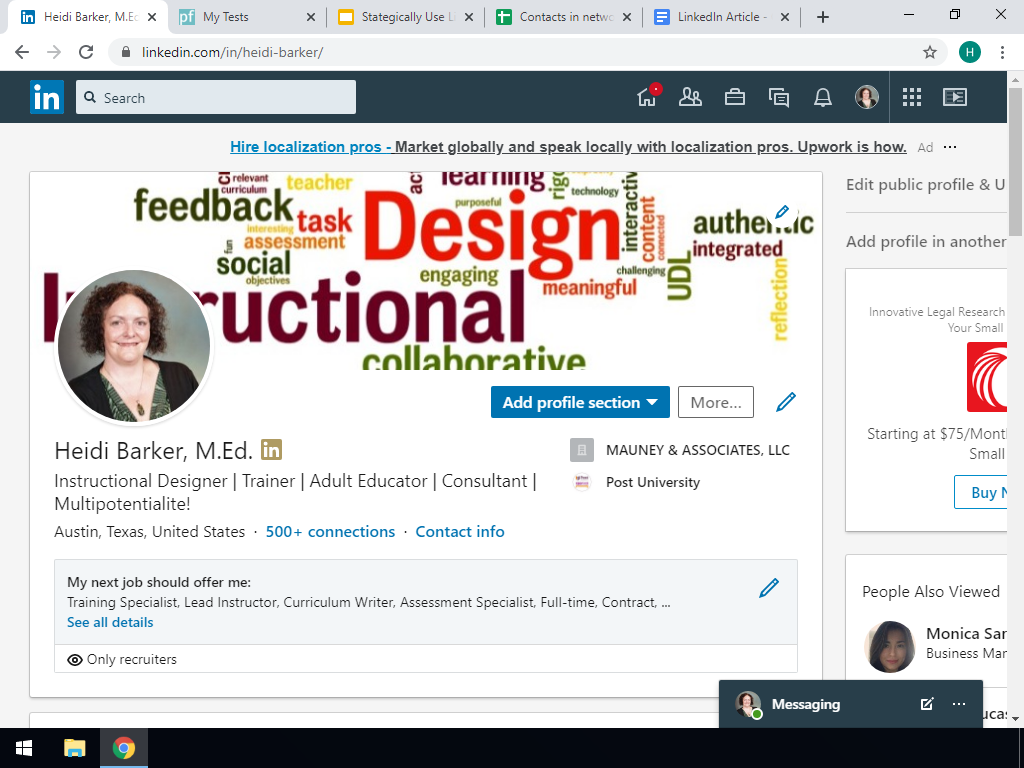Close the Contacts in network tab
The height and width of the screenshot is (768, 1024).
click(x=627, y=18)
